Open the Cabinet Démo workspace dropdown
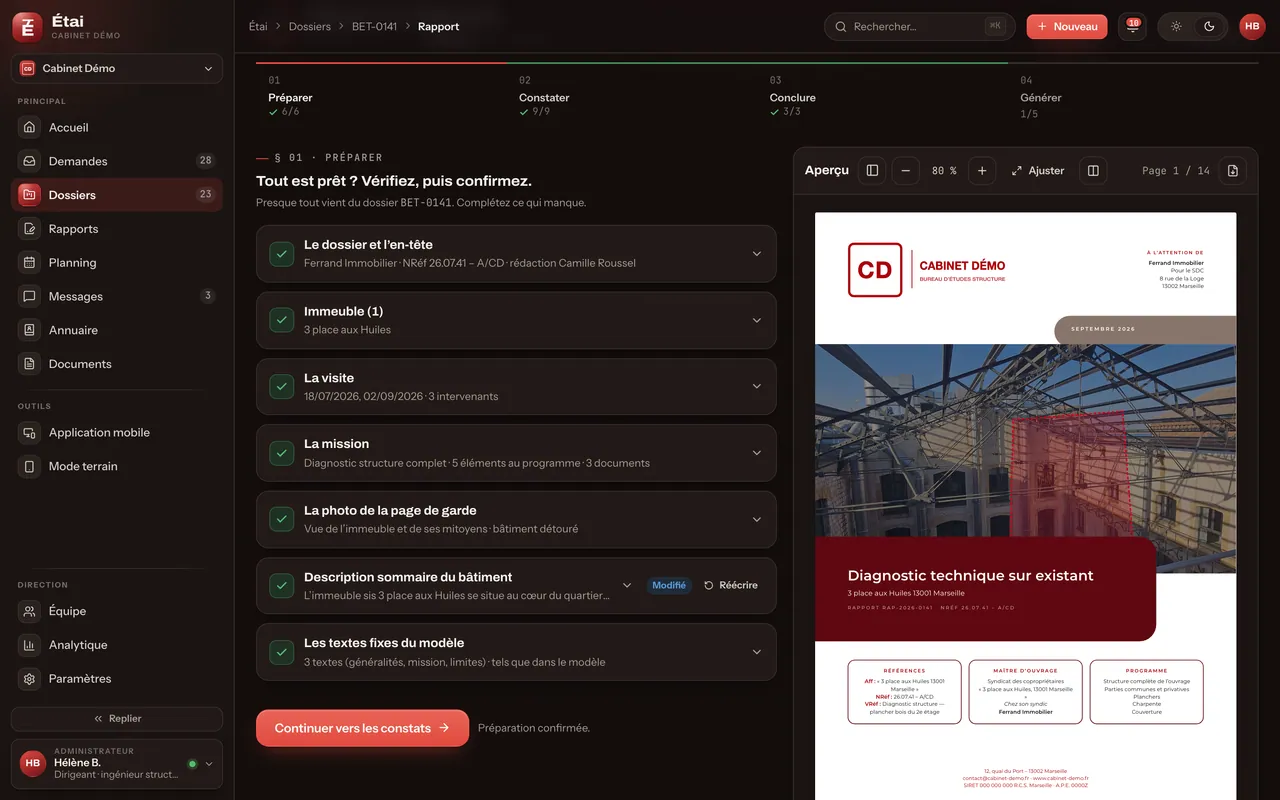 [x=117, y=69]
